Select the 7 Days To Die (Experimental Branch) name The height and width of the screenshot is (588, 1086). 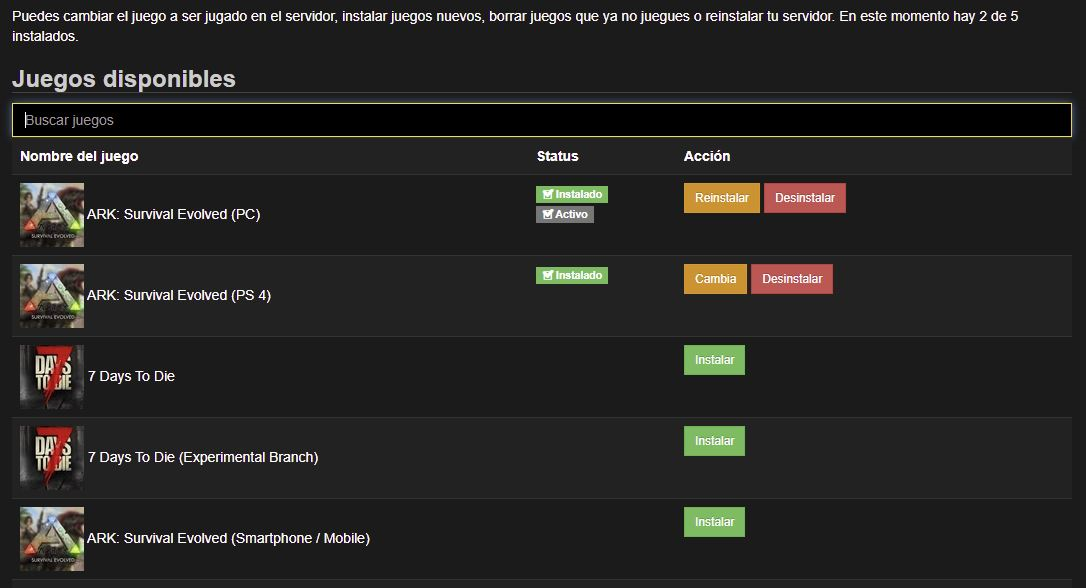(x=203, y=458)
